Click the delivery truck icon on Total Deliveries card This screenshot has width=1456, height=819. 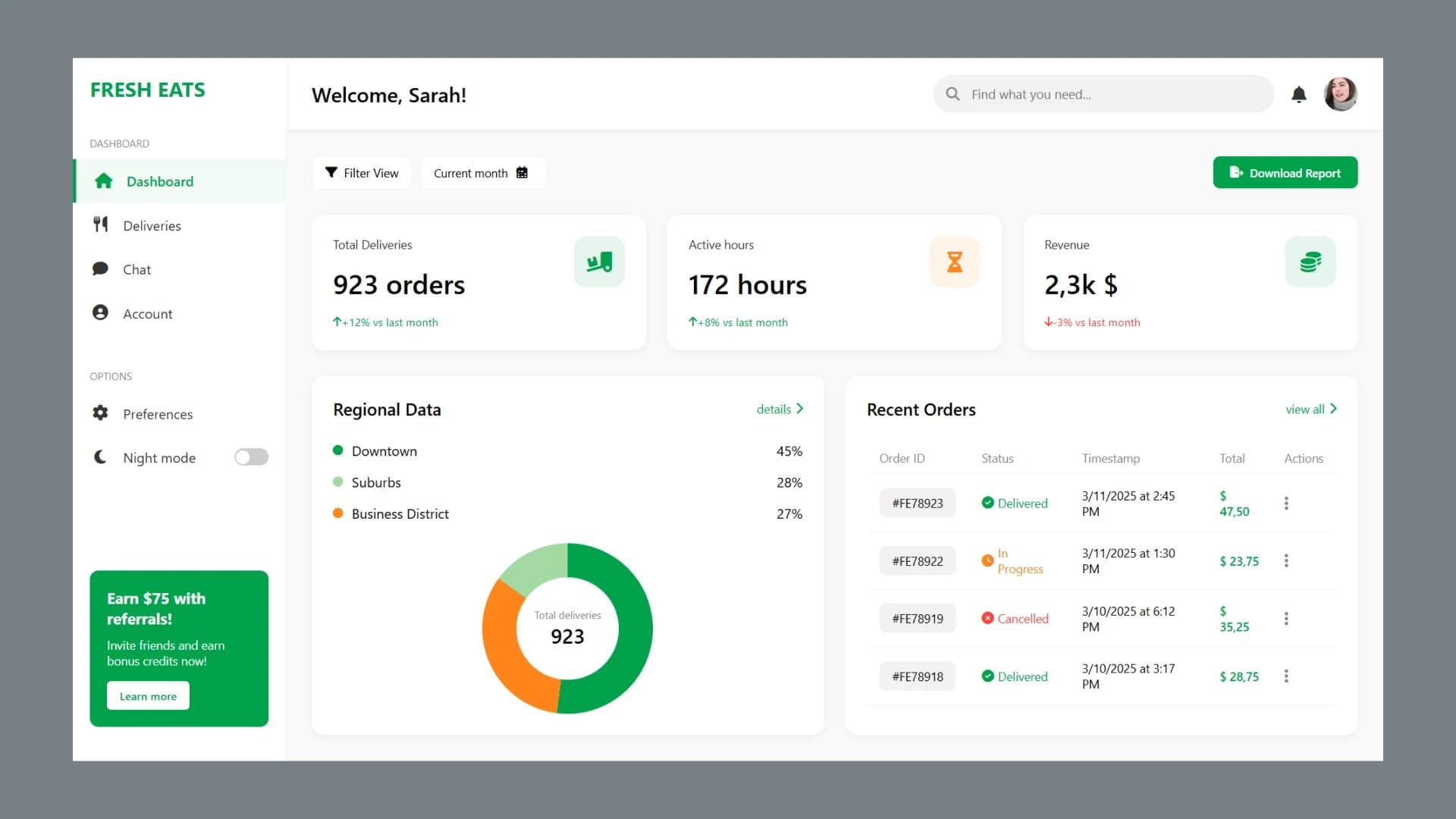tap(599, 261)
